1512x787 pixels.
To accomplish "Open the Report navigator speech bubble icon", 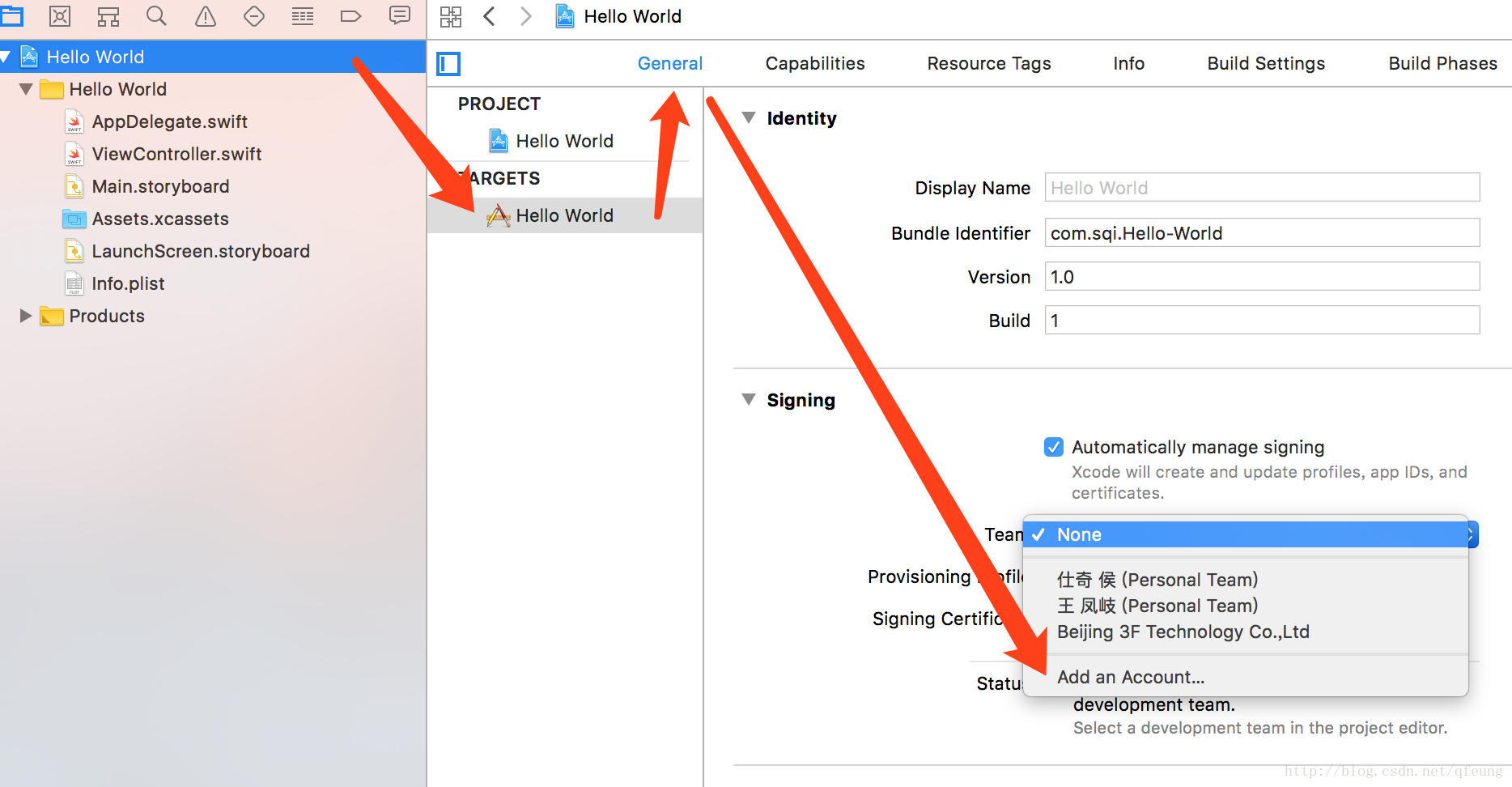I will pos(400,15).
